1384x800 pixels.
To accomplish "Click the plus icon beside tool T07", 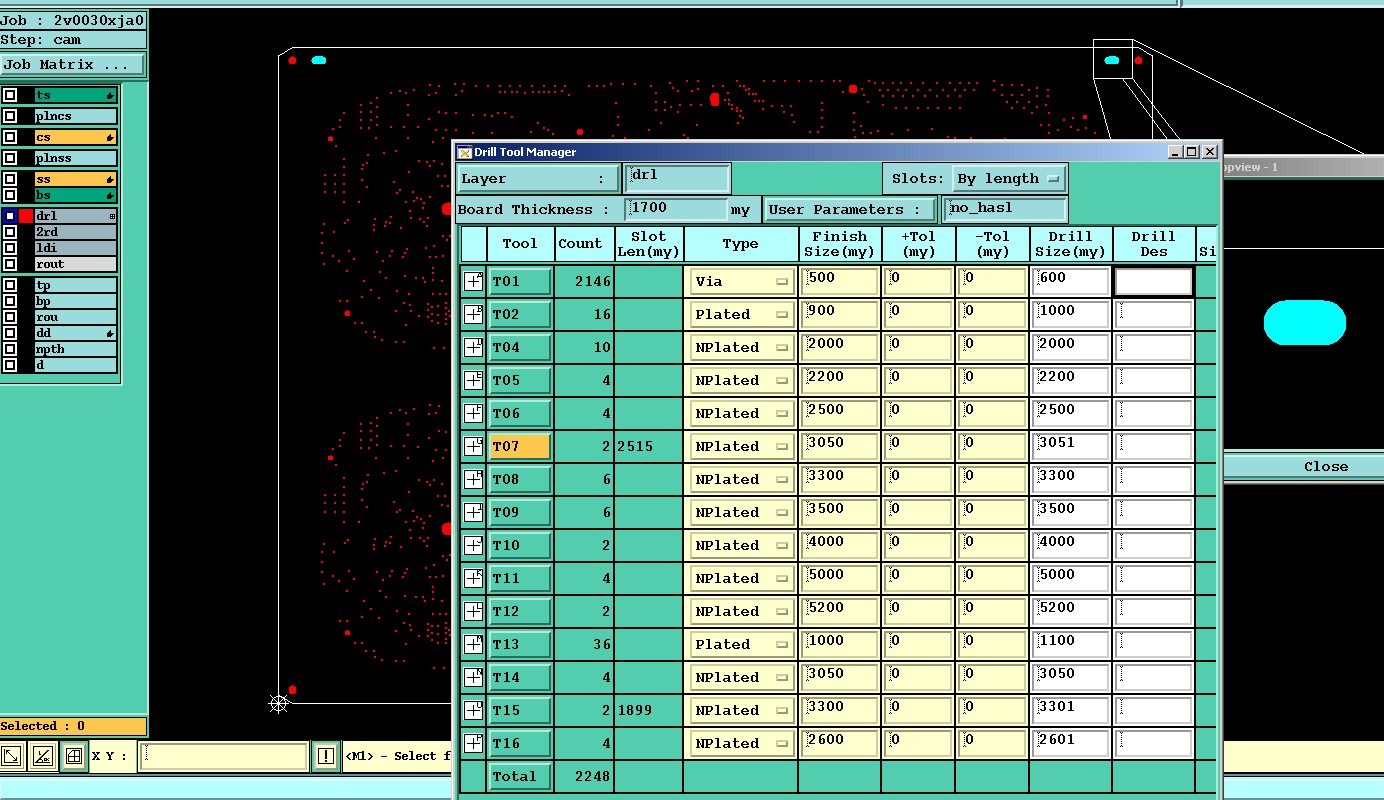I will tap(473, 446).
